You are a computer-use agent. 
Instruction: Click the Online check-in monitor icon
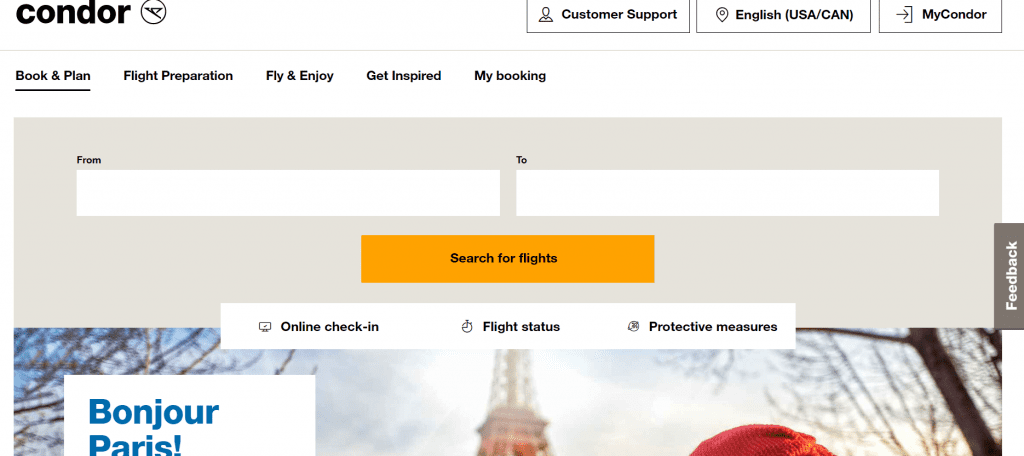tap(265, 327)
